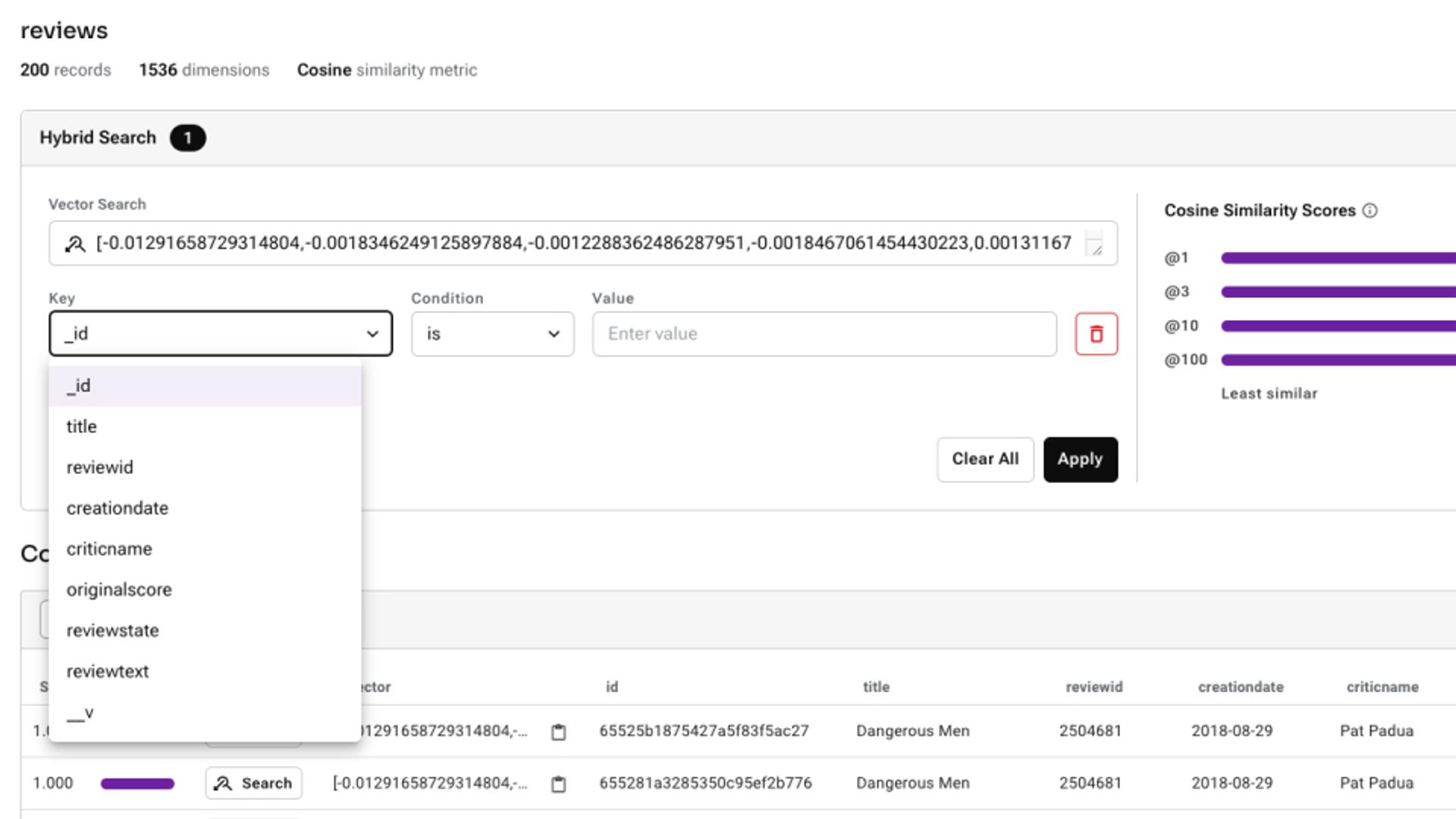Open the Condition dropdown showing 'is'
The image size is (1456, 819).
coord(492,334)
